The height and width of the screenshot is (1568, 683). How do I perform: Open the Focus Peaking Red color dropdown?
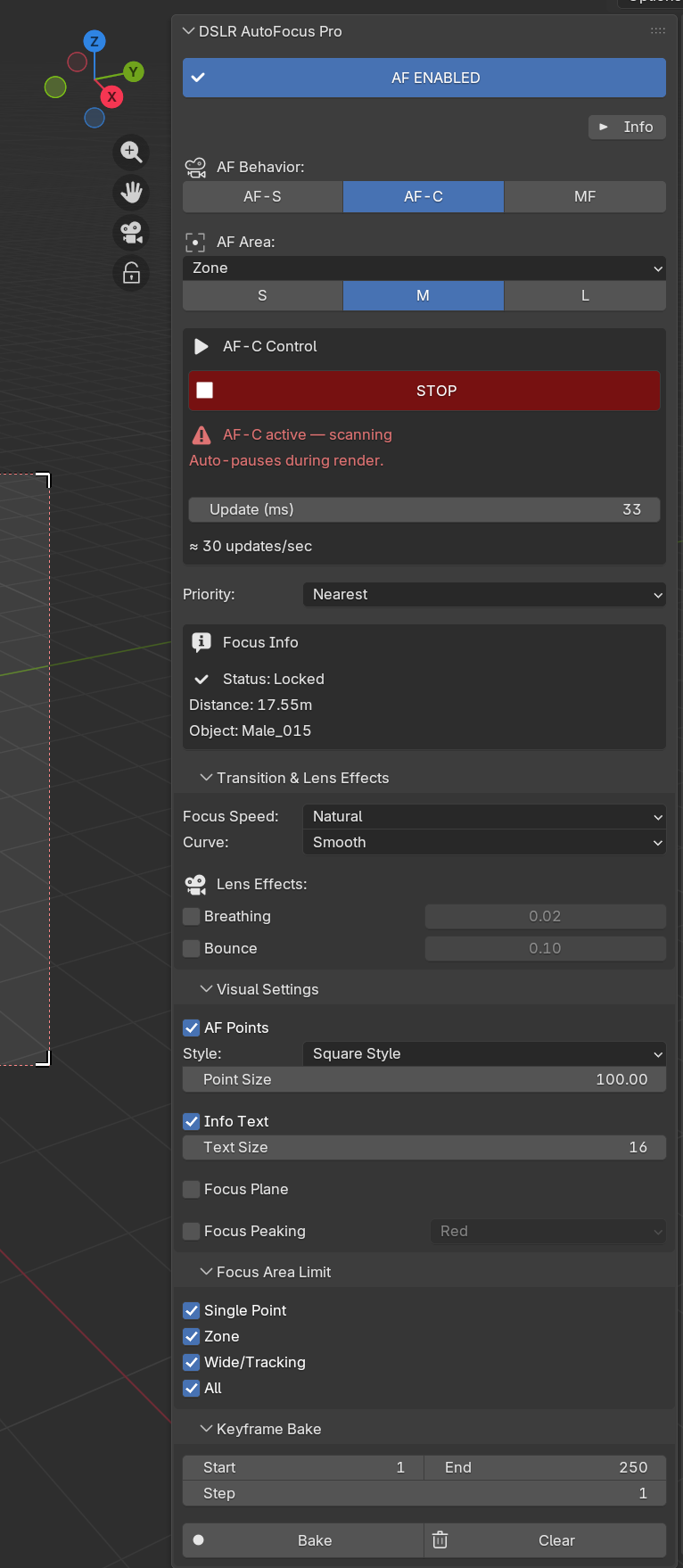(548, 1231)
